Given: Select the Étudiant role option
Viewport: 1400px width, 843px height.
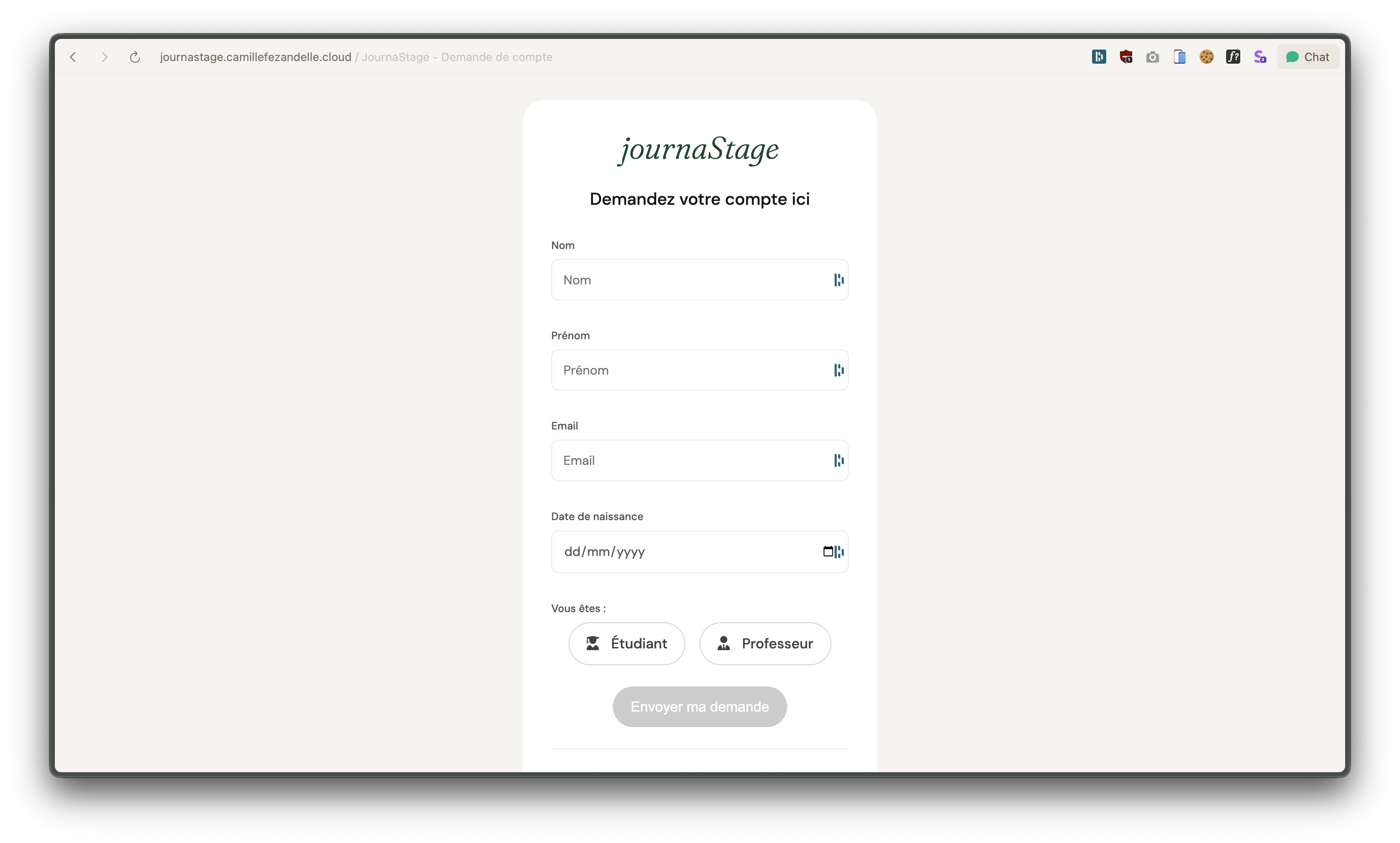Looking at the screenshot, I should pyautogui.click(x=626, y=643).
